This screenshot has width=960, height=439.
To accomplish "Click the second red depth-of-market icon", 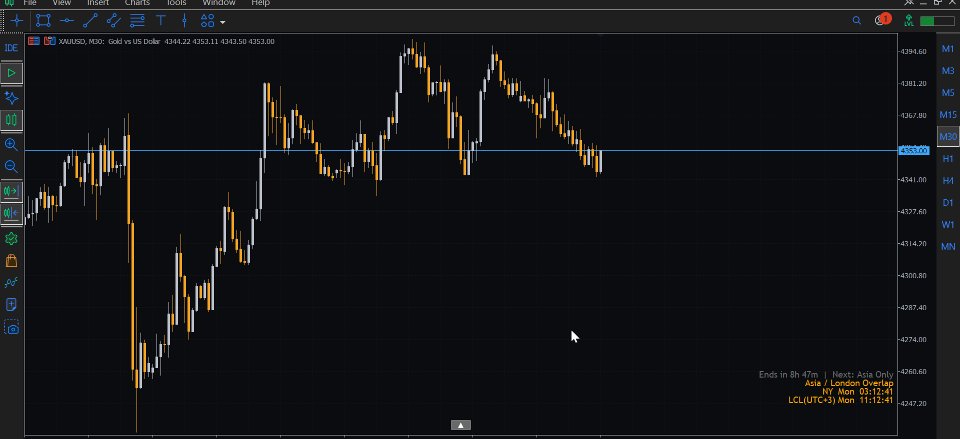I will pos(48,41).
